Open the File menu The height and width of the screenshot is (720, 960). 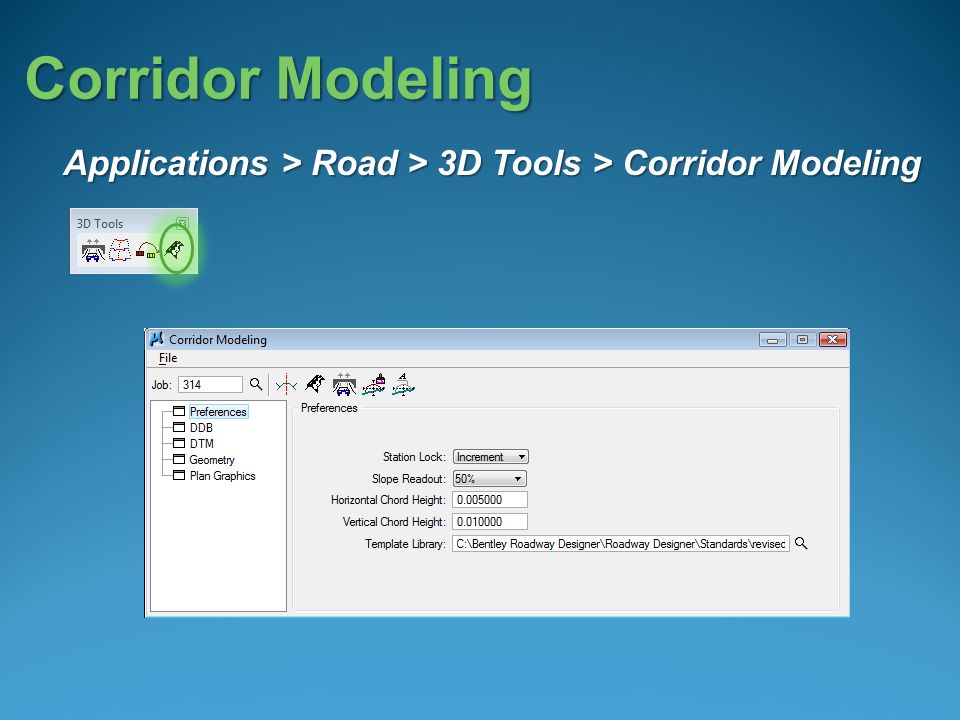coord(168,358)
